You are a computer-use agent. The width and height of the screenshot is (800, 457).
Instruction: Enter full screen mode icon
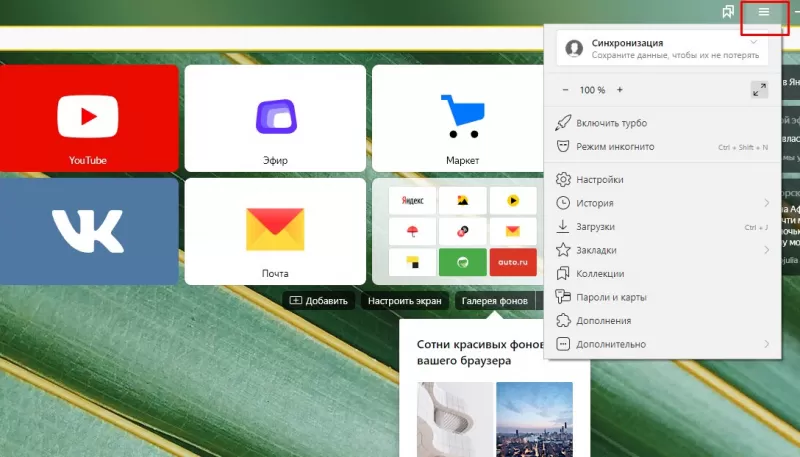tap(759, 90)
